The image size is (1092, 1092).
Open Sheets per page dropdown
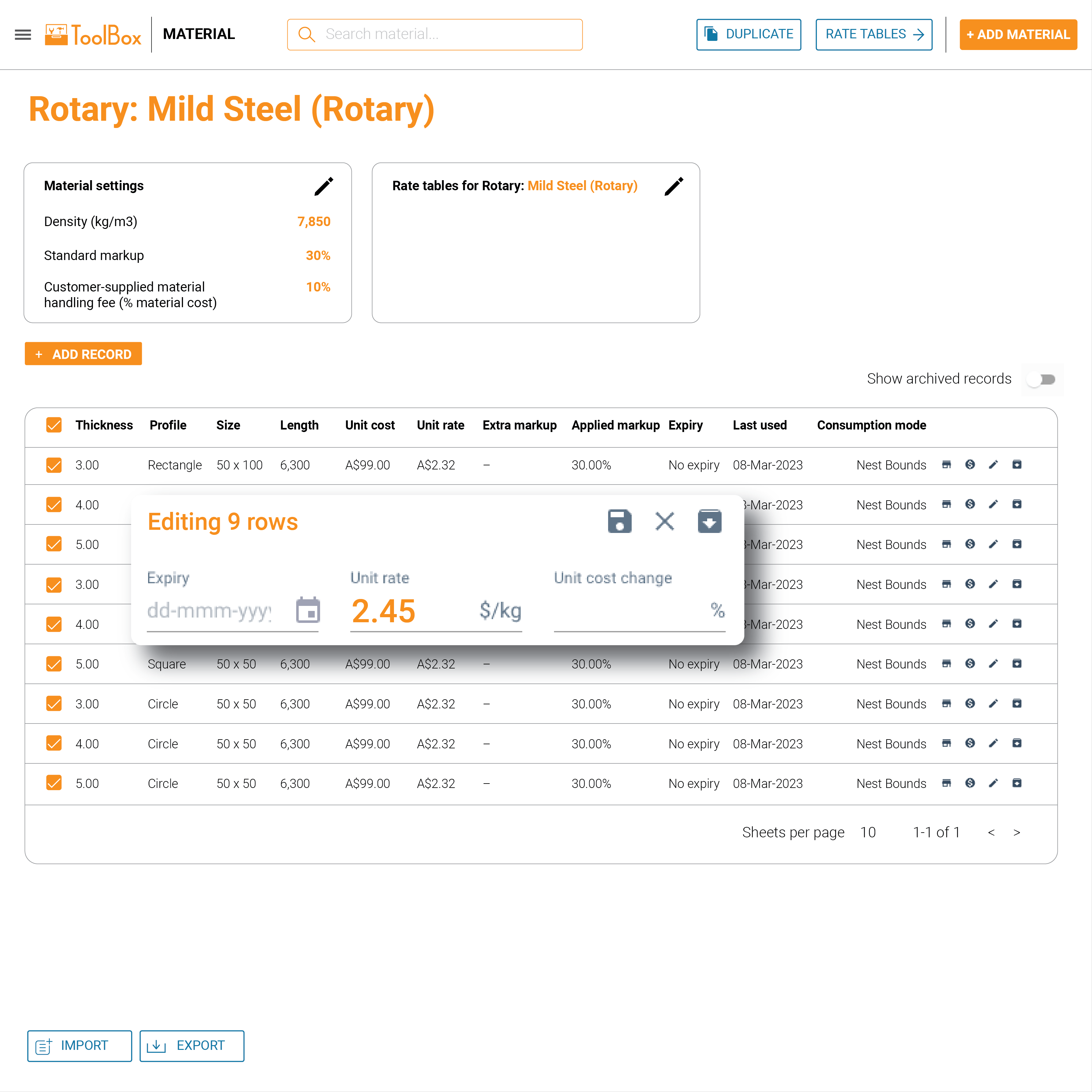pos(868,833)
